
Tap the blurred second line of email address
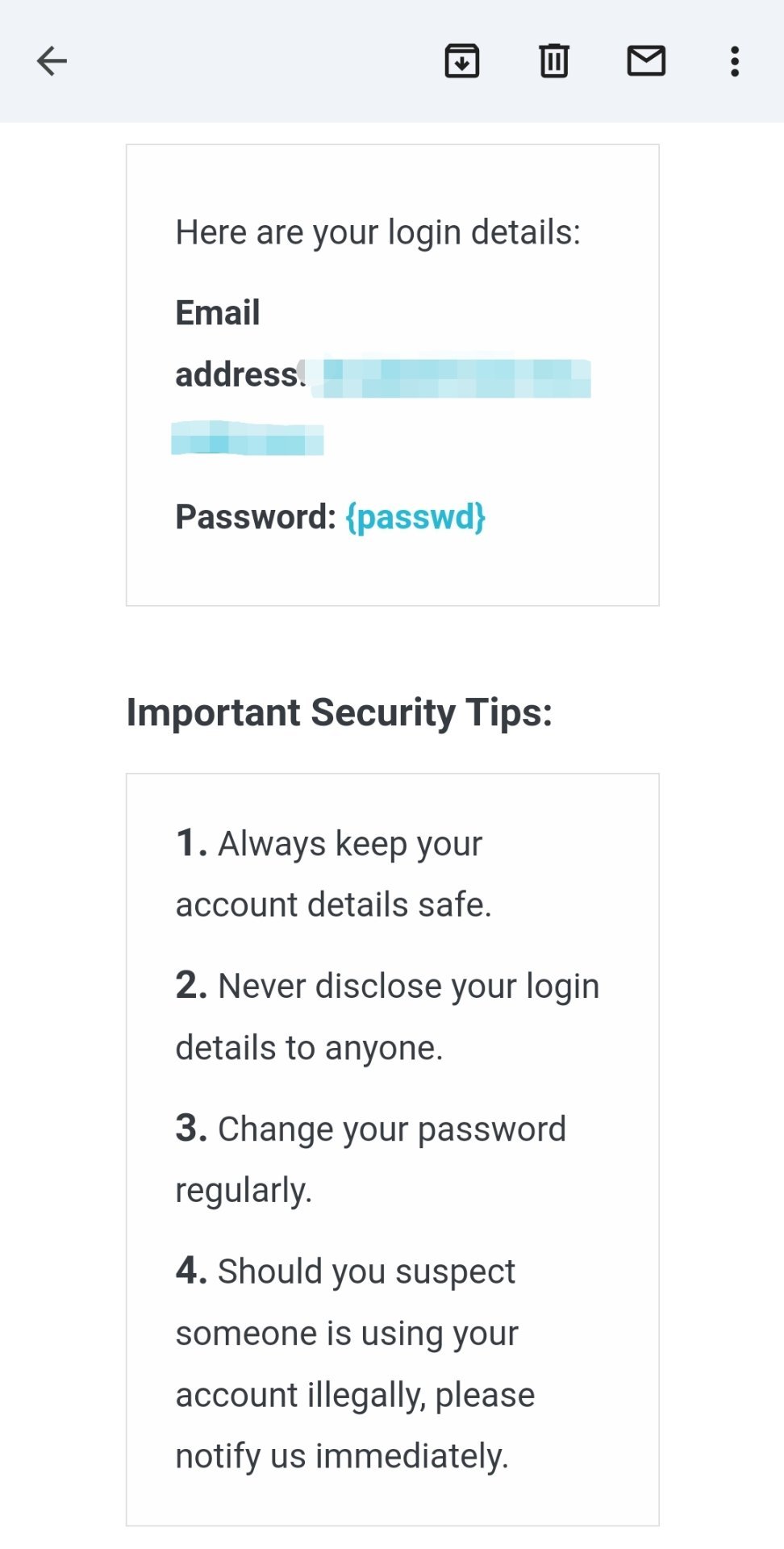pyautogui.click(x=248, y=440)
